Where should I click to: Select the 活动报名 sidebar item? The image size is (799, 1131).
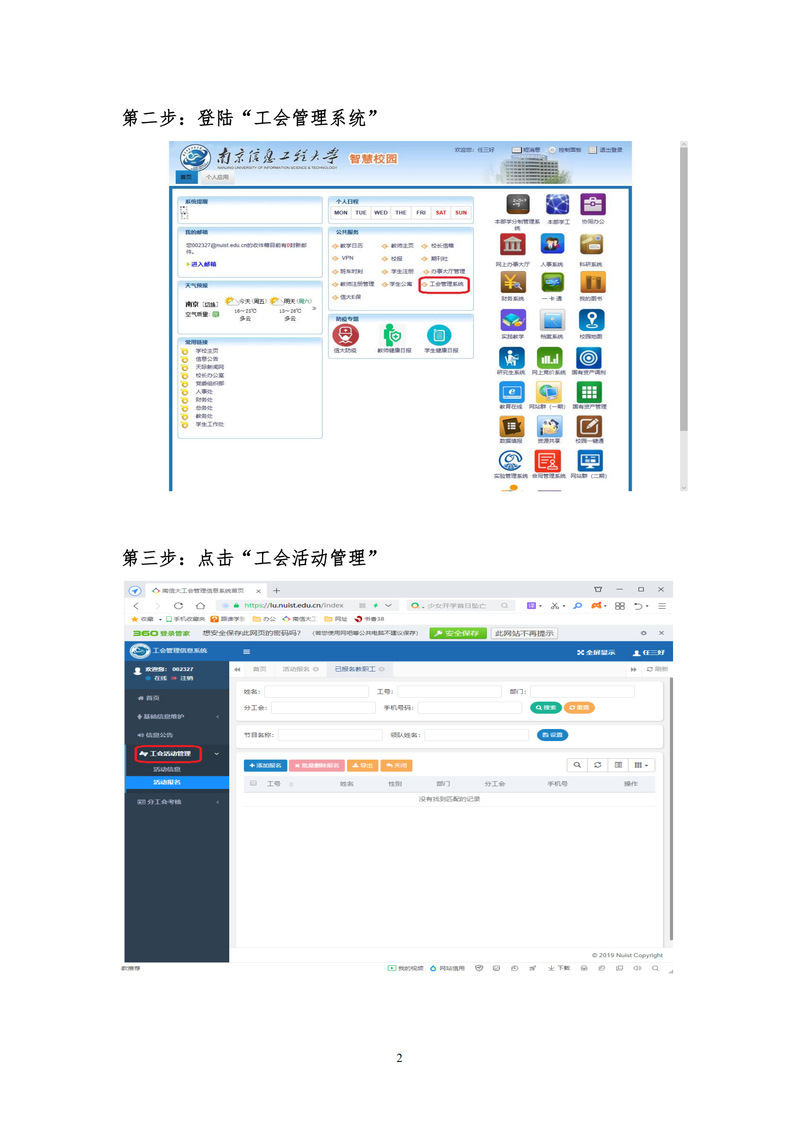pyautogui.click(x=167, y=782)
